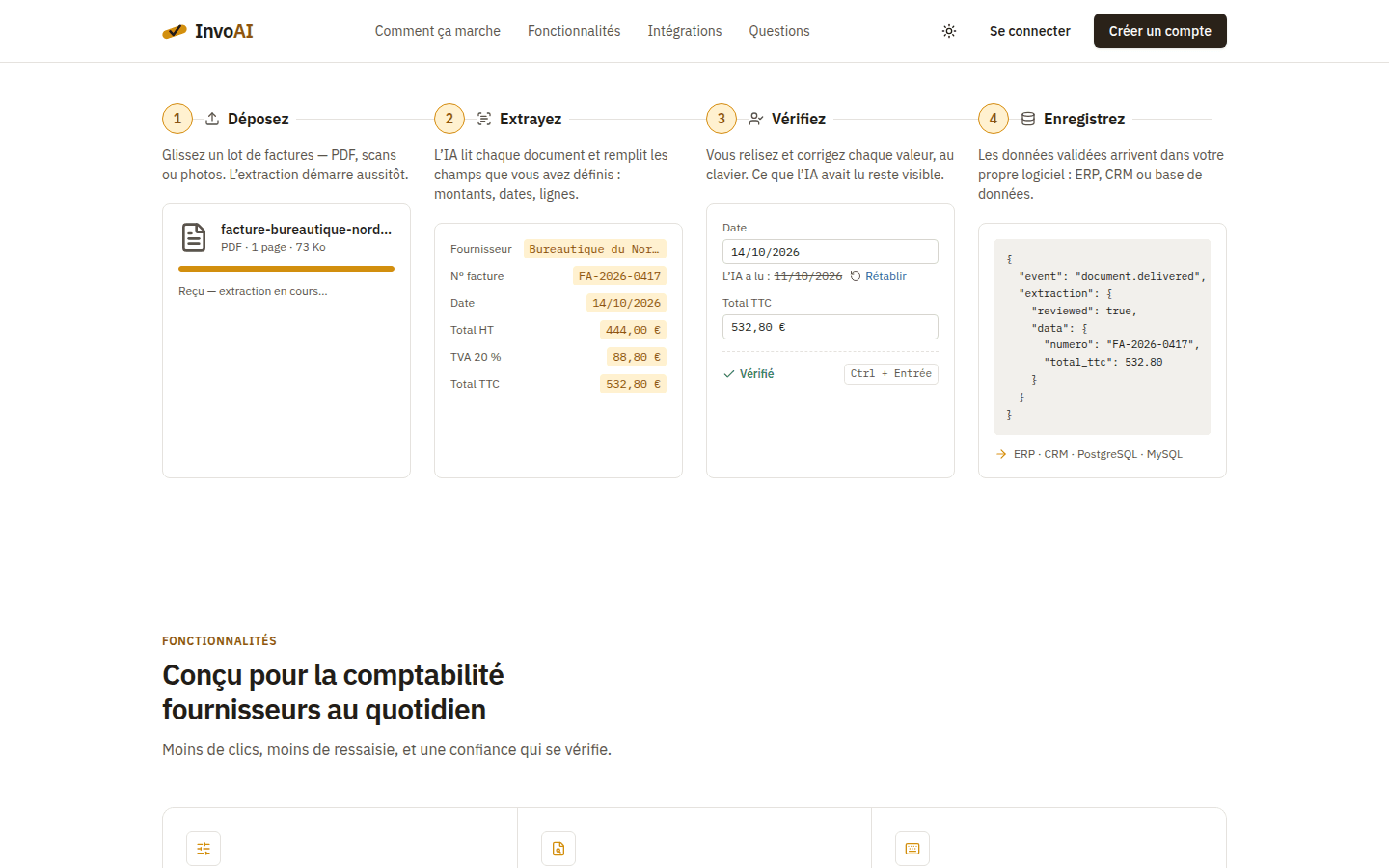Click Rétablir to restore the AI-read date

(885, 276)
